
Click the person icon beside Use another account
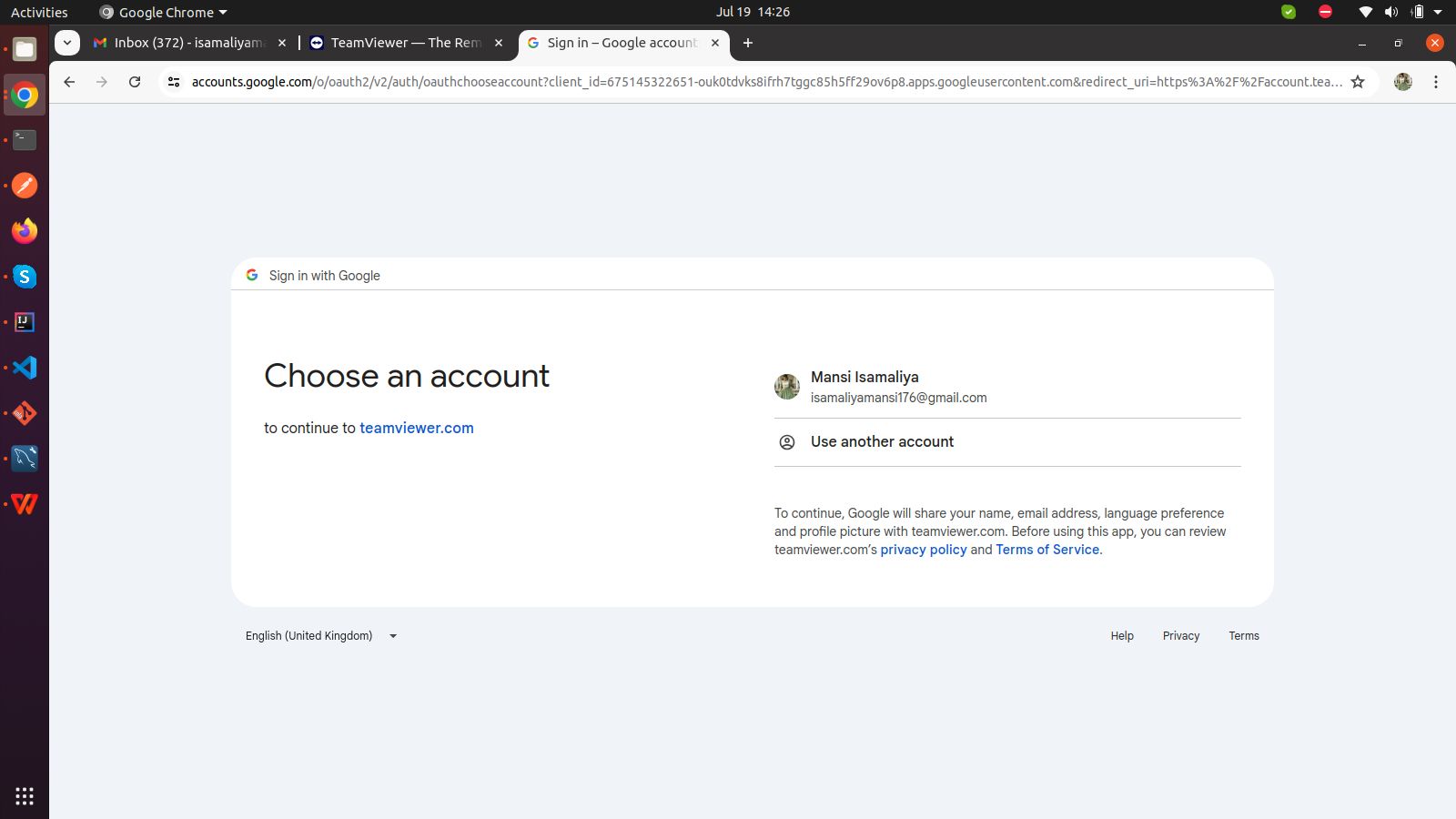787,442
